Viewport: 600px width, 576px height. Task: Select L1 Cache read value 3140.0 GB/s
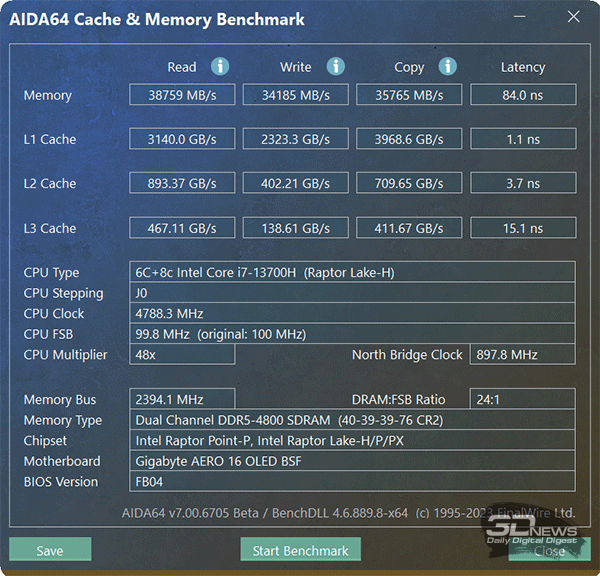pyautogui.click(x=182, y=139)
